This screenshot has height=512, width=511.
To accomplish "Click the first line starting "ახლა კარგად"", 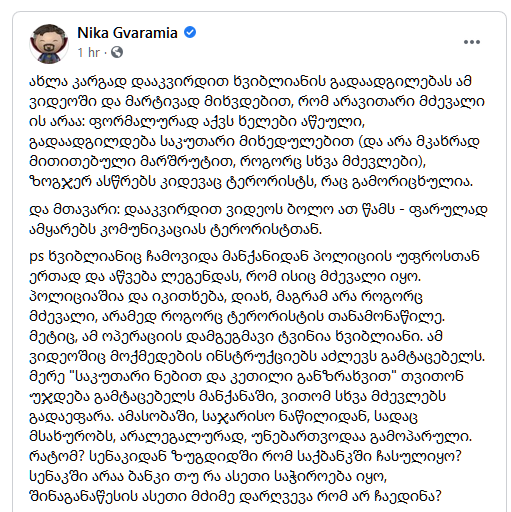I will pyautogui.click(x=250, y=82).
